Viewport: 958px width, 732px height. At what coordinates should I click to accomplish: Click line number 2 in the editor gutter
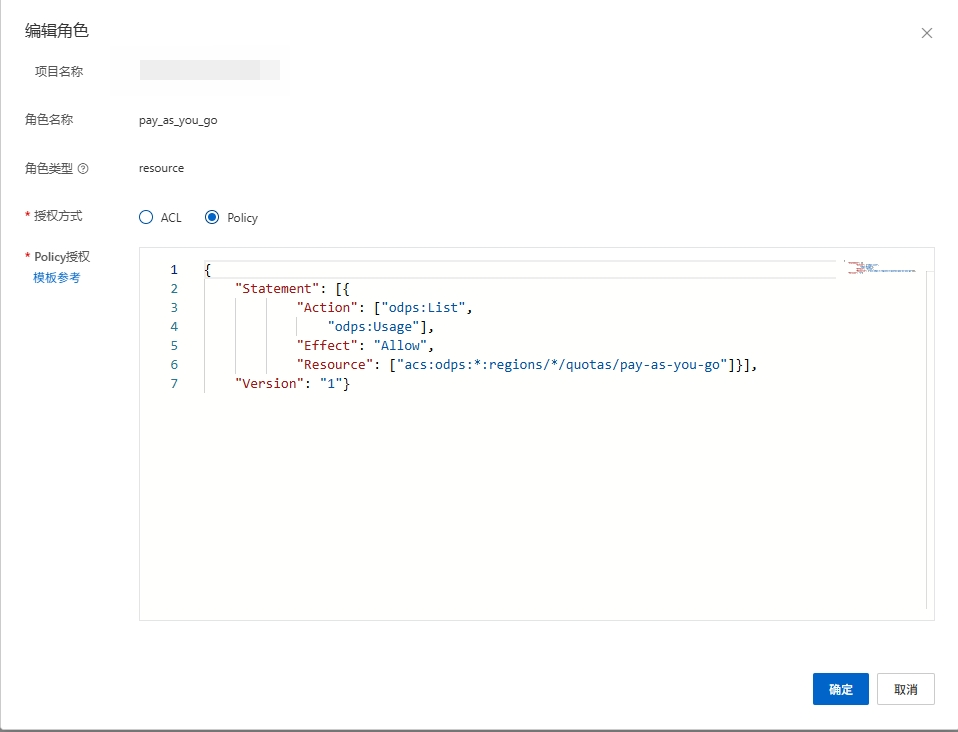point(173,289)
